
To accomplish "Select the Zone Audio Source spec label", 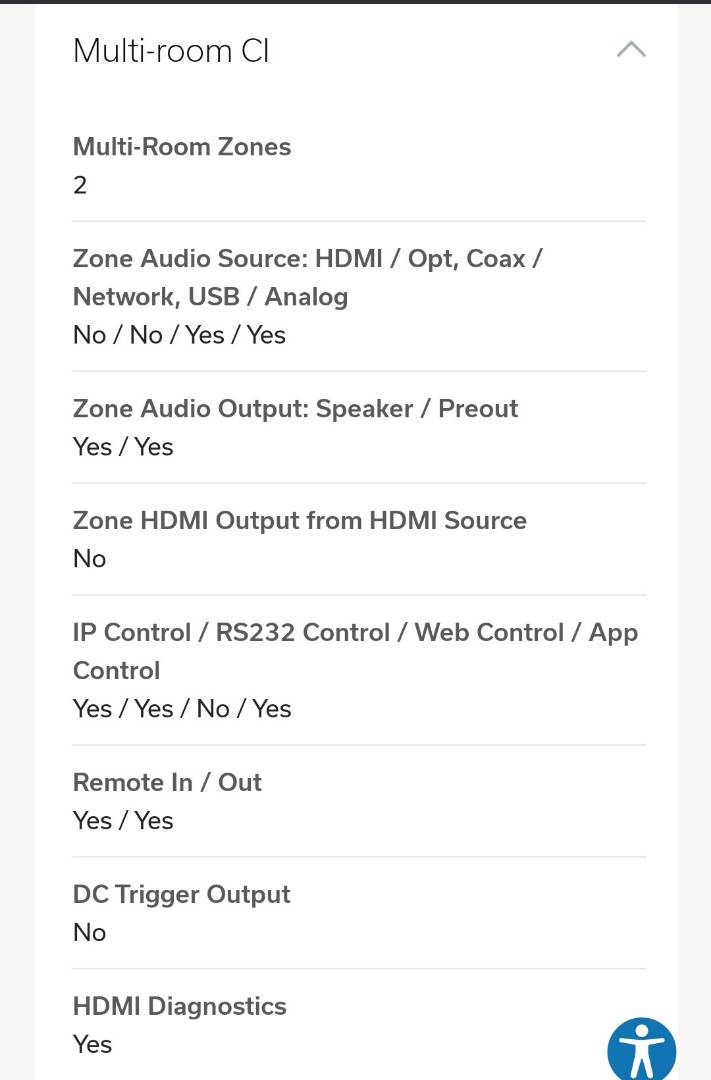I will point(308,278).
